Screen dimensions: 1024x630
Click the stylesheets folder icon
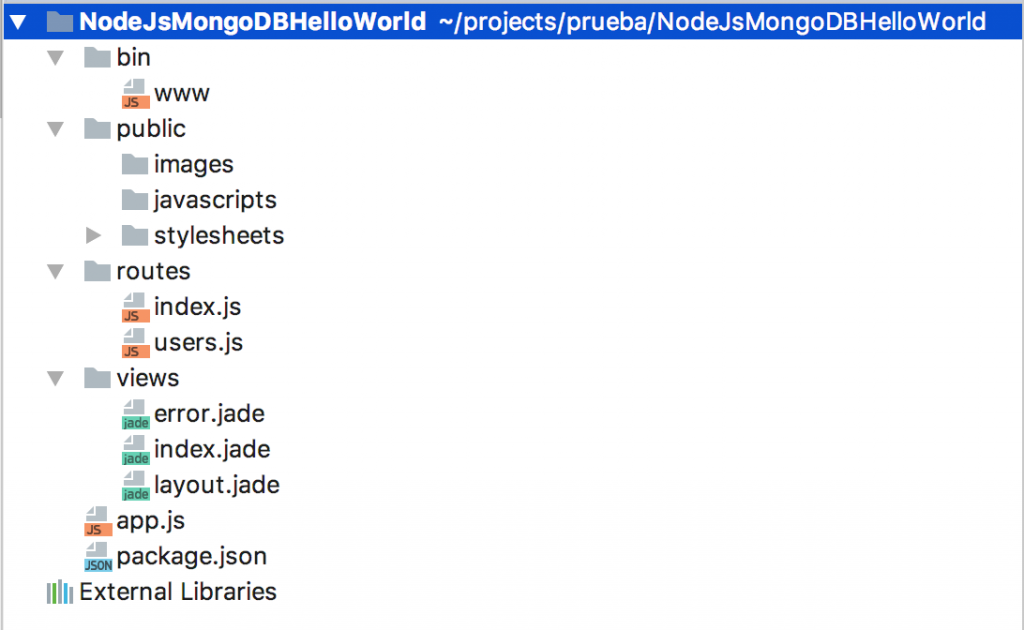click(135, 235)
